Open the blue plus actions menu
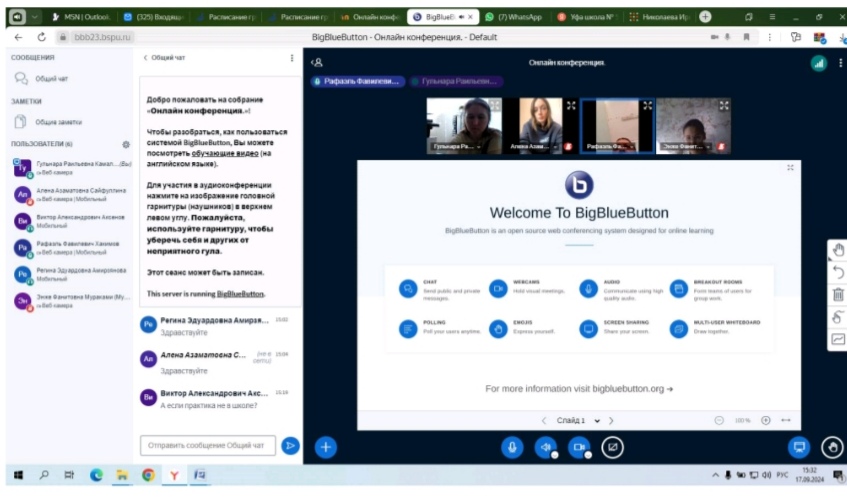Image resolution: width=847 pixels, height=502 pixels. coord(325,447)
